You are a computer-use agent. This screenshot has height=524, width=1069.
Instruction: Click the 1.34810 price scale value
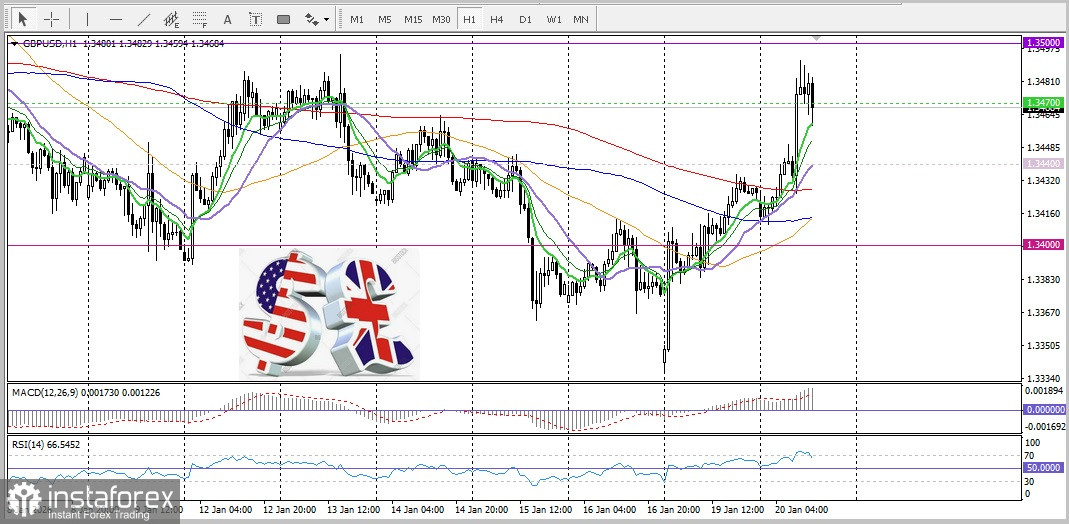pyautogui.click(x=1043, y=82)
